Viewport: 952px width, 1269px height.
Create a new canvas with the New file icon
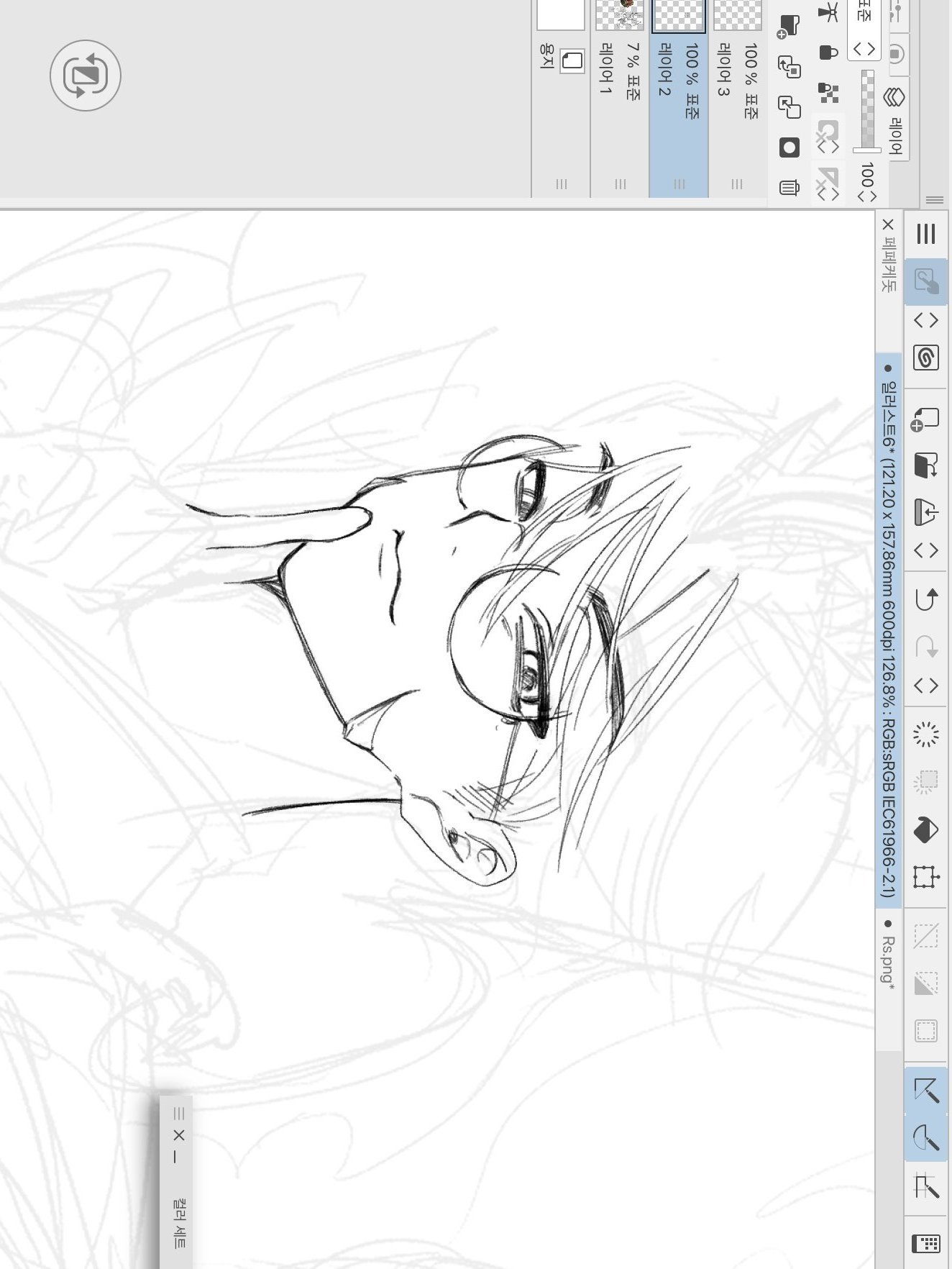925,419
